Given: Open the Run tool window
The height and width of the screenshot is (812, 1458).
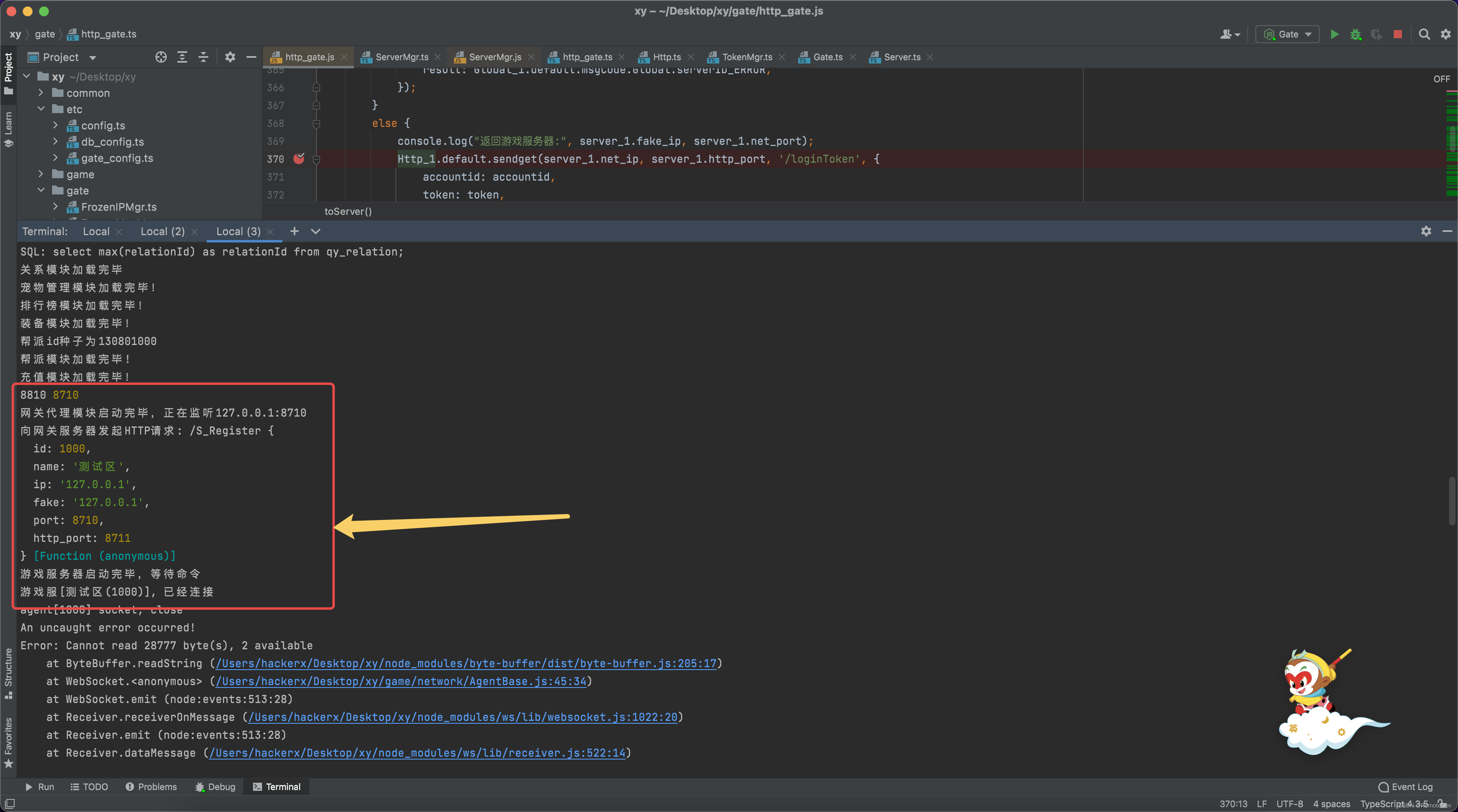Looking at the screenshot, I should 39,786.
